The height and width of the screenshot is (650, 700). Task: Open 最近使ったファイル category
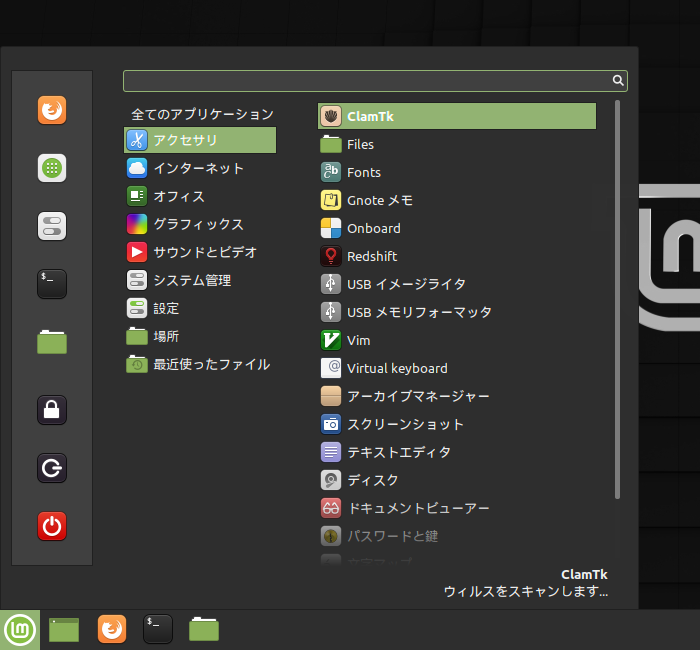tap(200, 365)
